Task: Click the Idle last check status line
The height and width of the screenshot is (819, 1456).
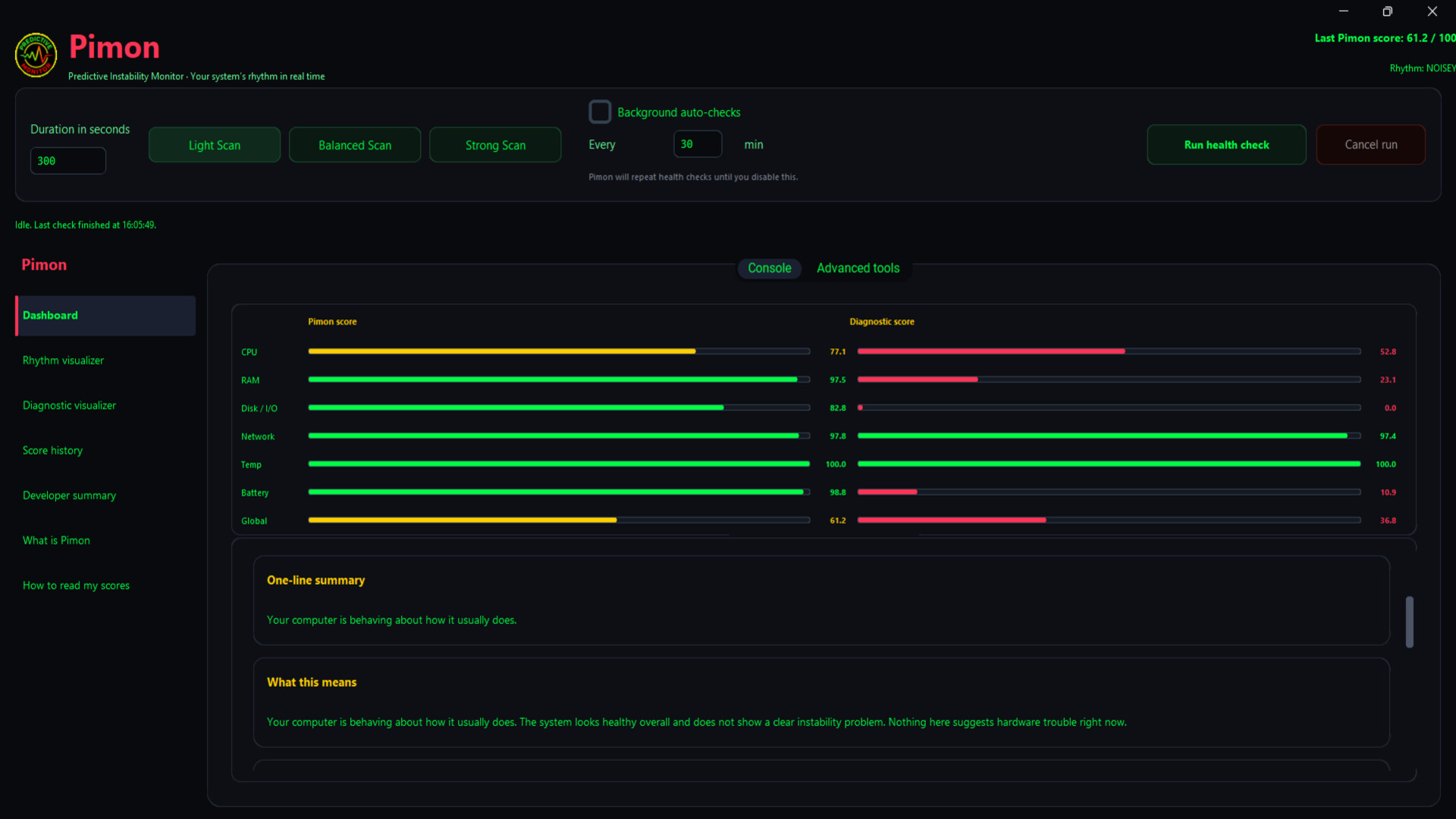Action: tap(86, 225)
